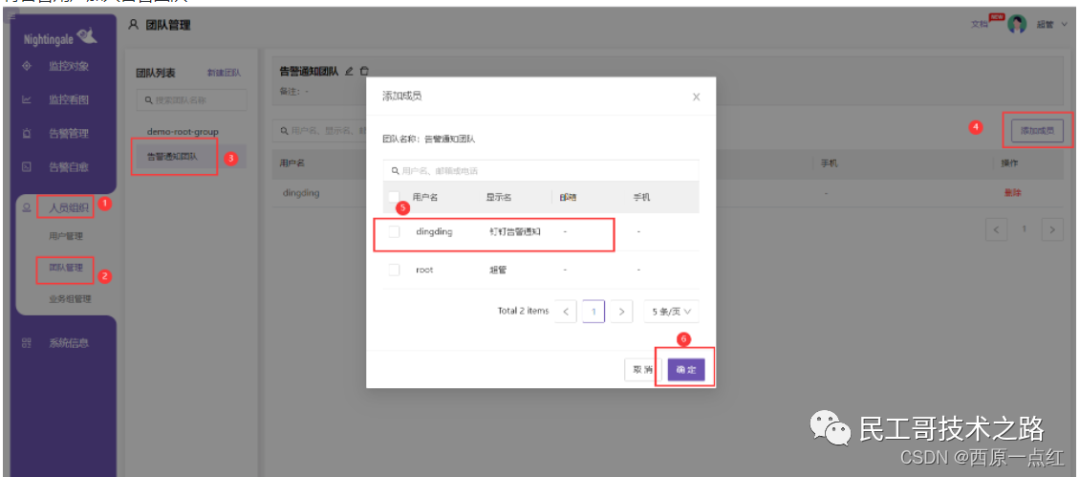Tick the select-all checkbox in dialog header
Screen dimensions: 1080x477
(x=394, y=197)
